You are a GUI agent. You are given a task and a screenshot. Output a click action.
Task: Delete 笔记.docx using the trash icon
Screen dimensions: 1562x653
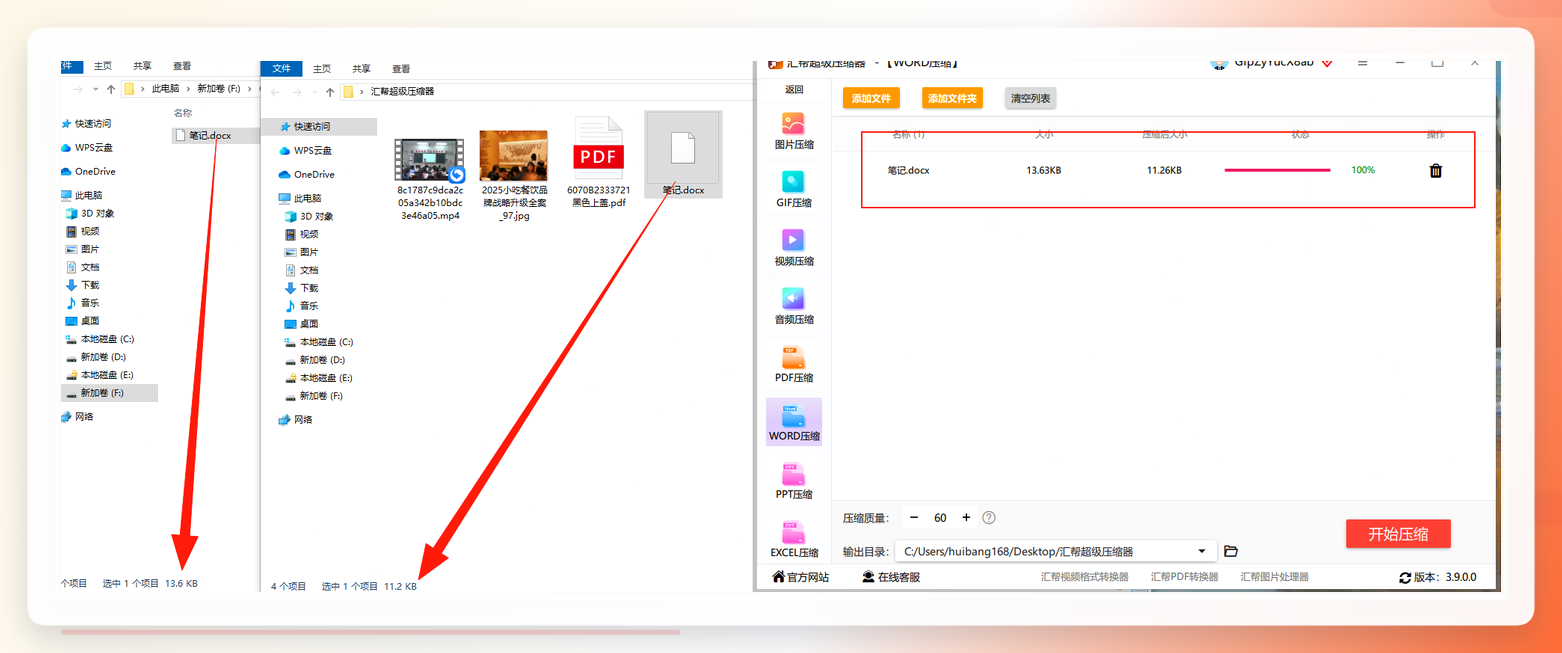point(1436,170)
